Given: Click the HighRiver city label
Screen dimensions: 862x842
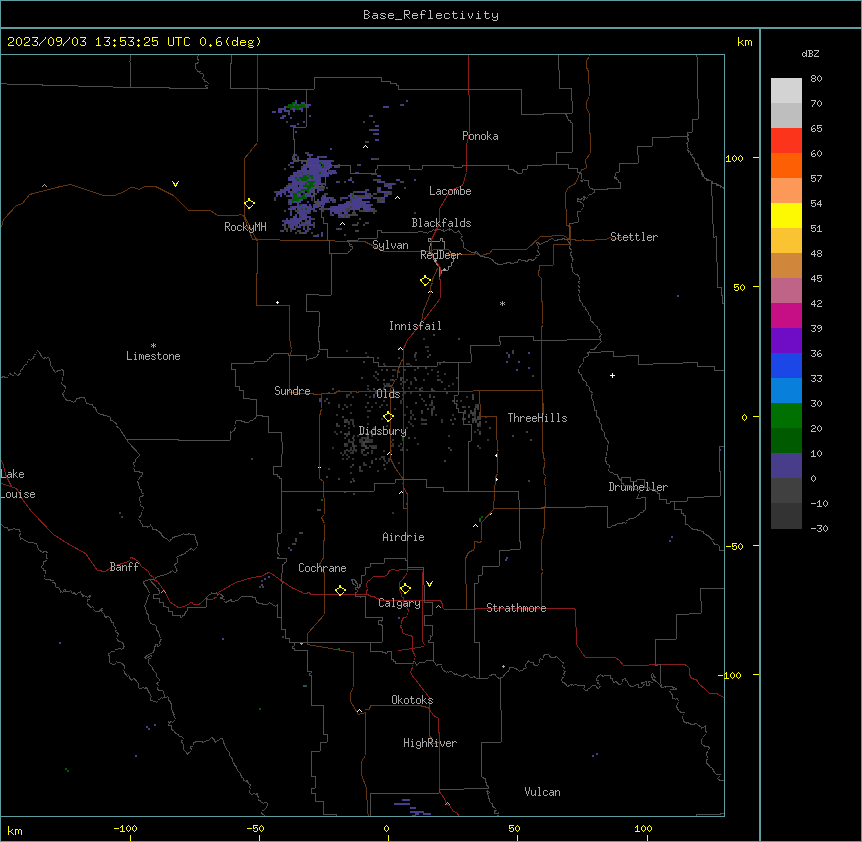Looking at the screenshot, I should point(430,743).
